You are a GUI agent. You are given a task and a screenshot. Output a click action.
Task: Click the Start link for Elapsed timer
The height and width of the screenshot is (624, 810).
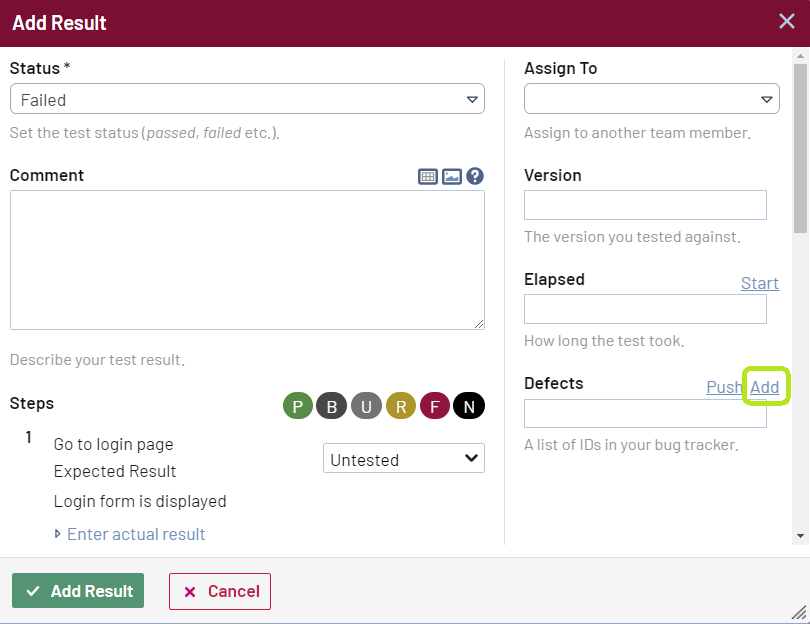coord(759,283)
